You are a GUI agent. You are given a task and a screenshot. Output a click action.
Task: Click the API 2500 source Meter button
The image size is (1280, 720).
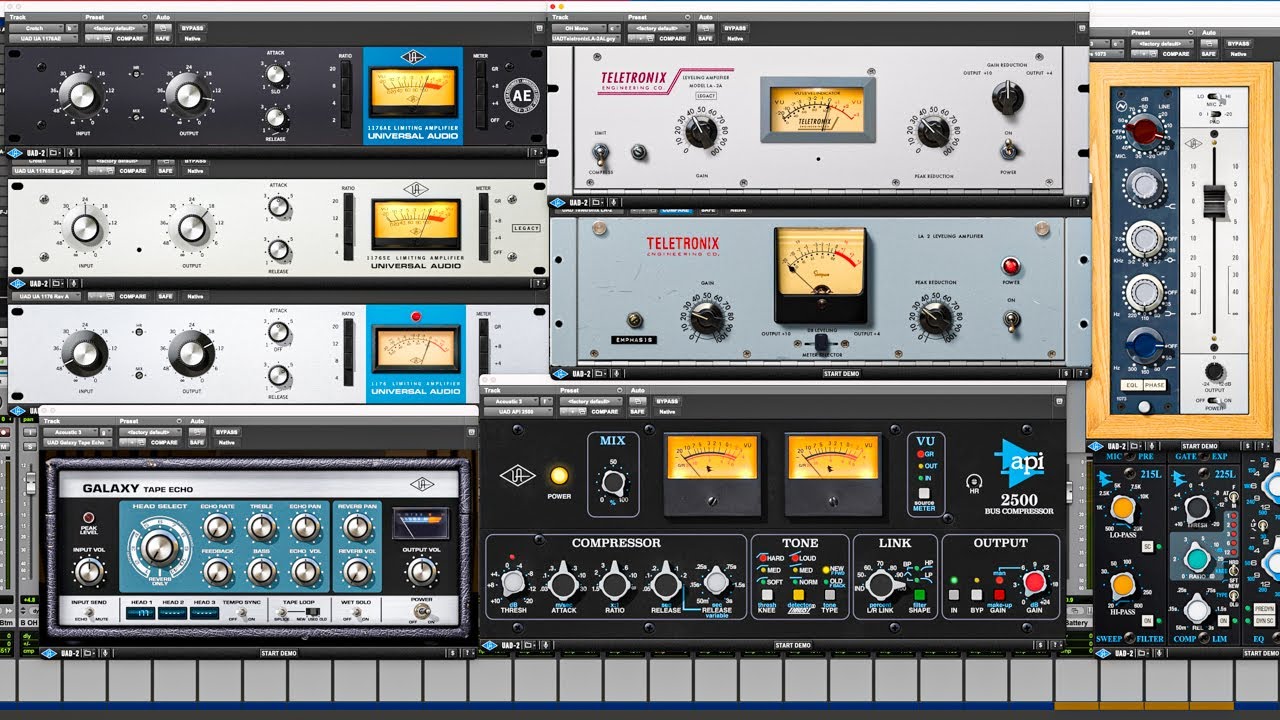(923, 494)
